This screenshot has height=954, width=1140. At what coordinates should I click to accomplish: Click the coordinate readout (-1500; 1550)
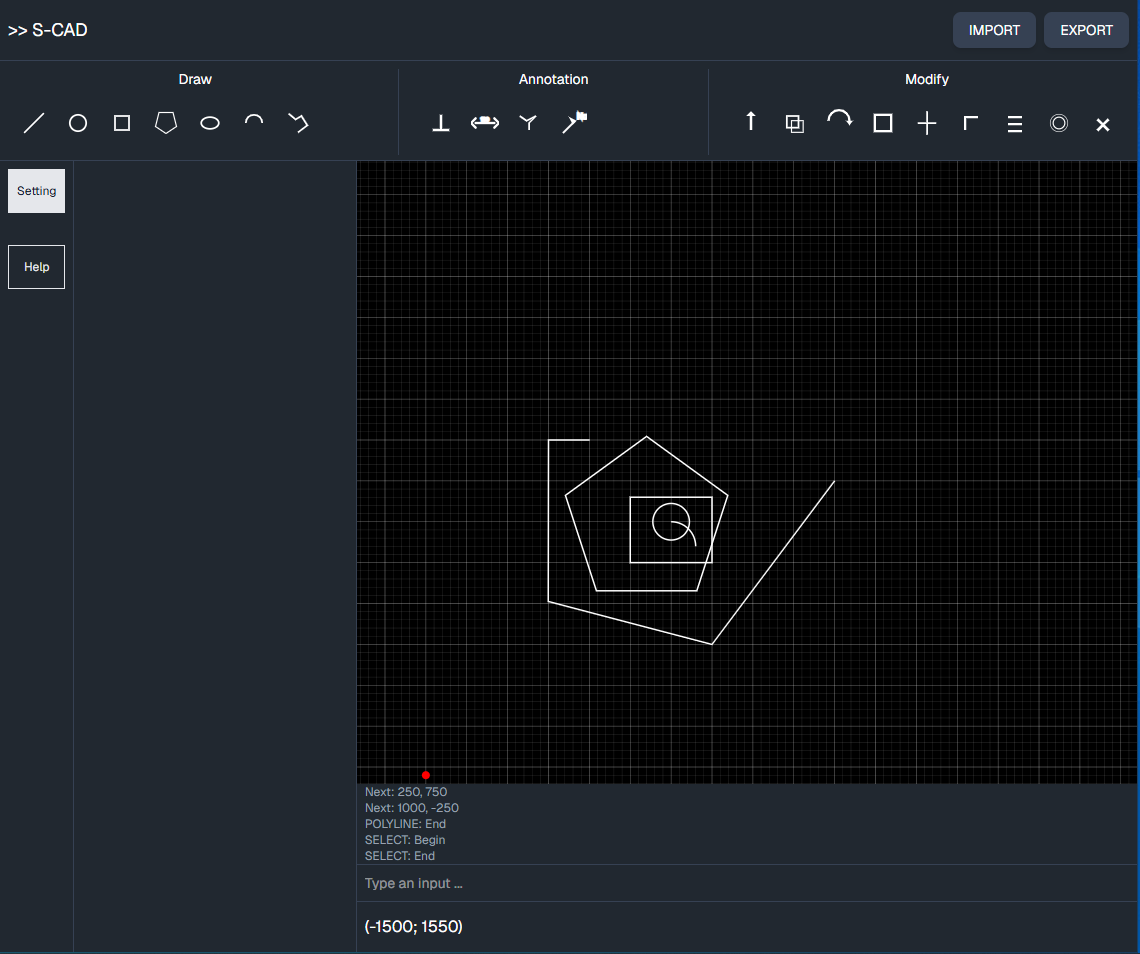tap(413, 926)
